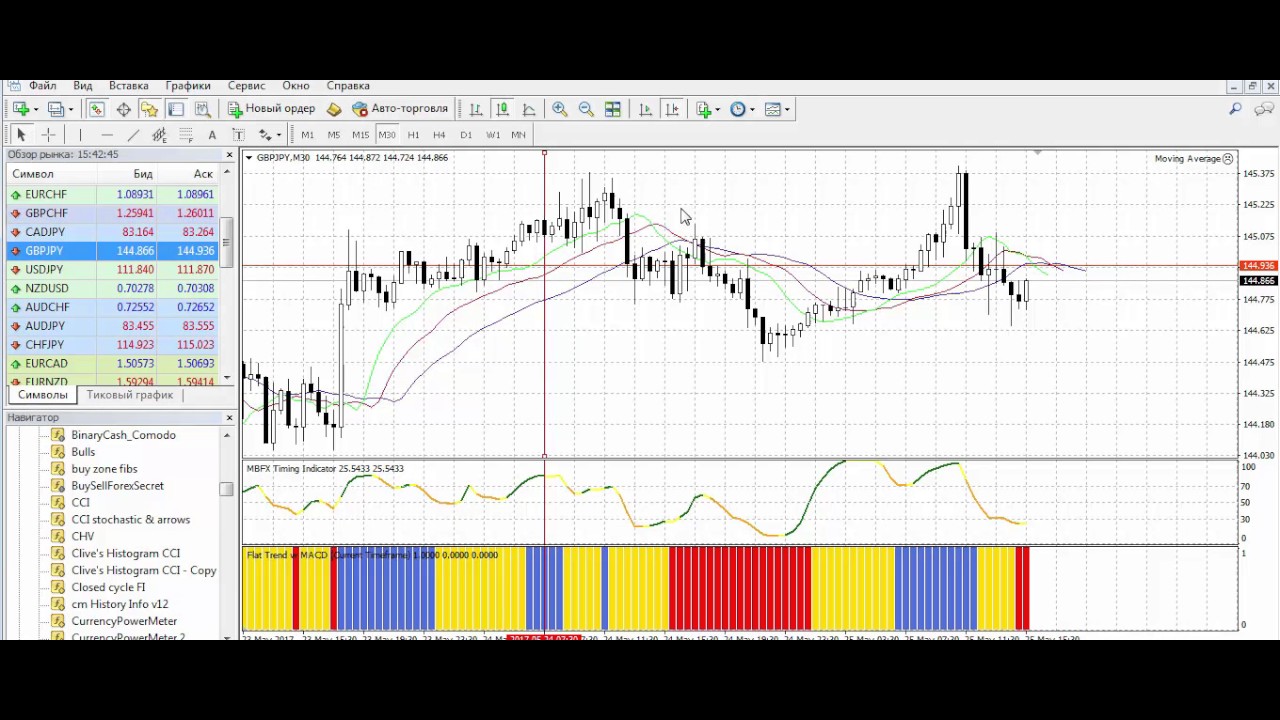
Task: Toggle the H4 timeframe button
Action: (439, 135)
